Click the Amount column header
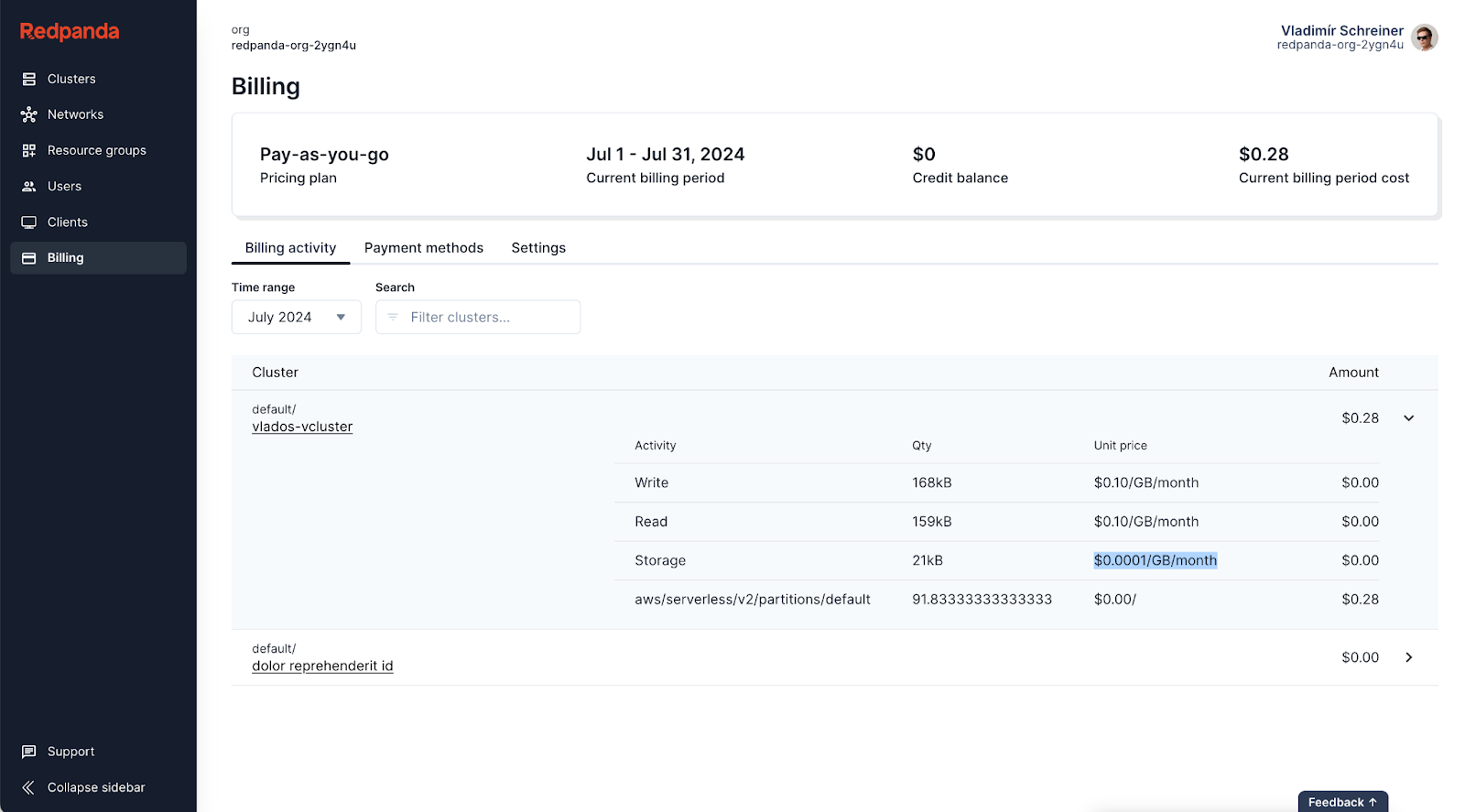The height and width of the screenshot is (812, 1465). [1353, 373]
